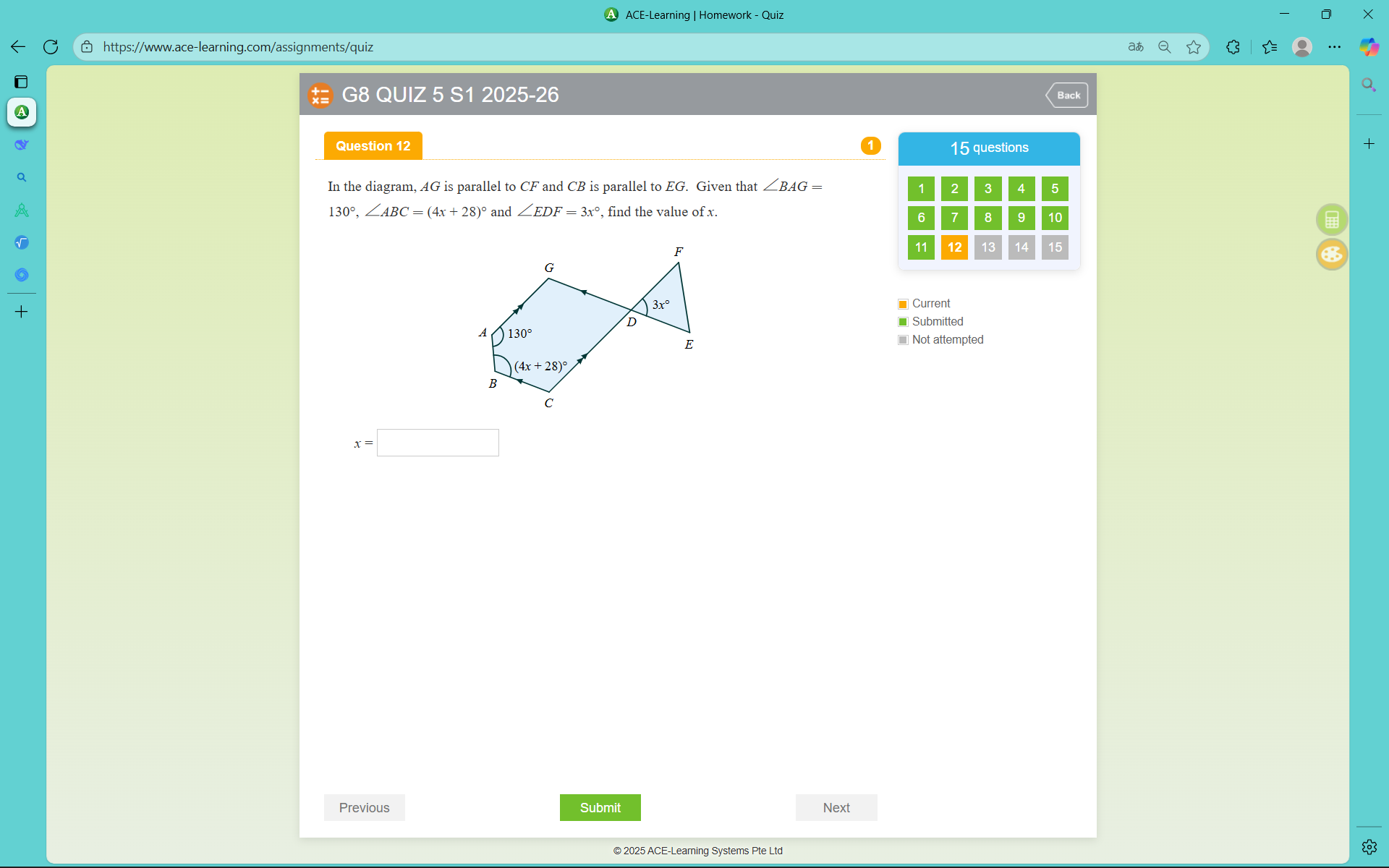Open the paint palette icon

click(1331, 255)
